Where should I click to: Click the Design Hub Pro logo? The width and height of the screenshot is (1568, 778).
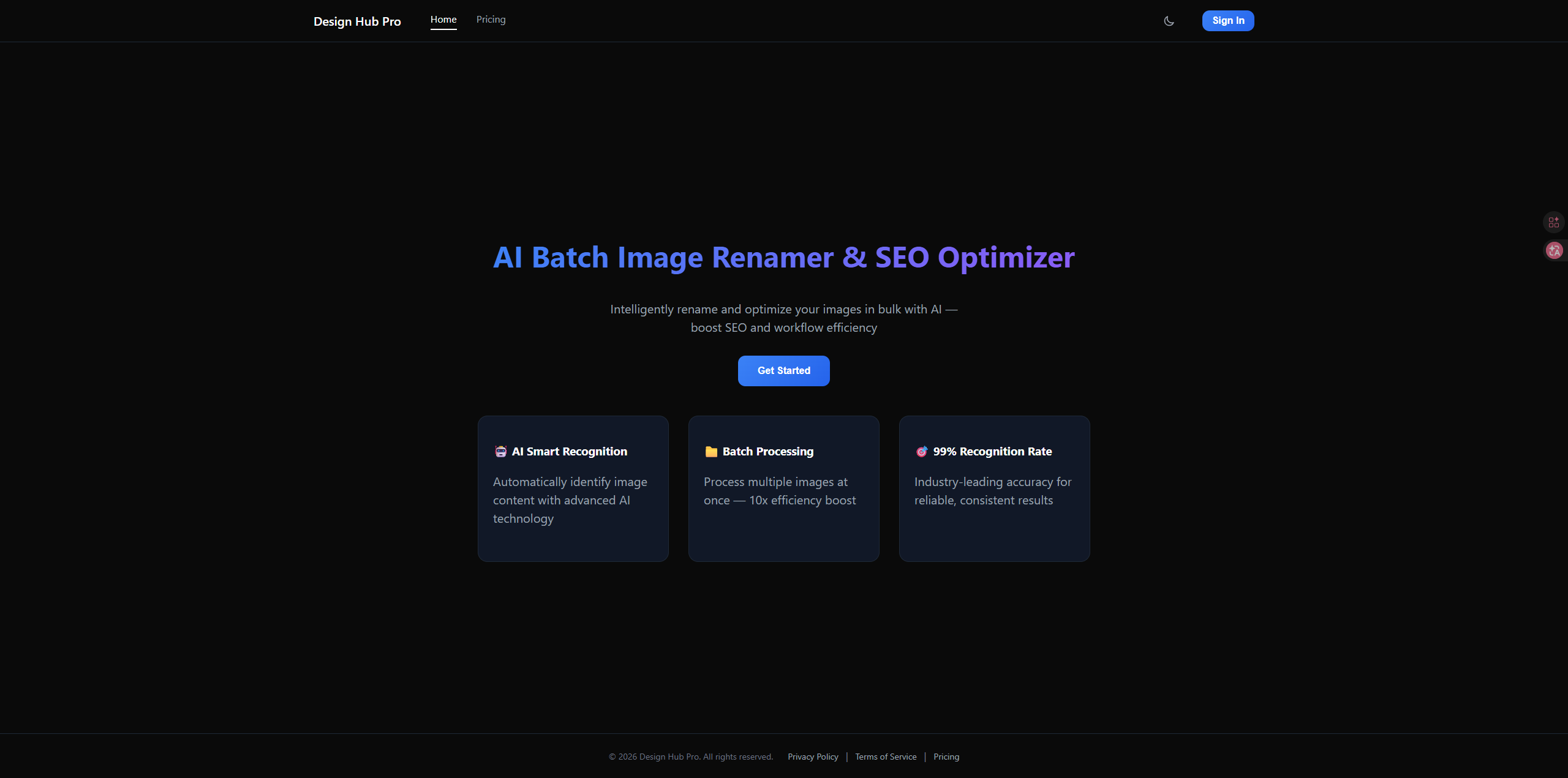pos(357,21)
